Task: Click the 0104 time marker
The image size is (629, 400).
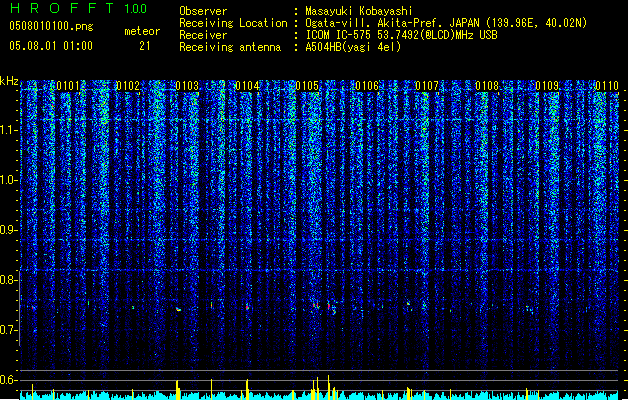Action: tap(248, 86)
